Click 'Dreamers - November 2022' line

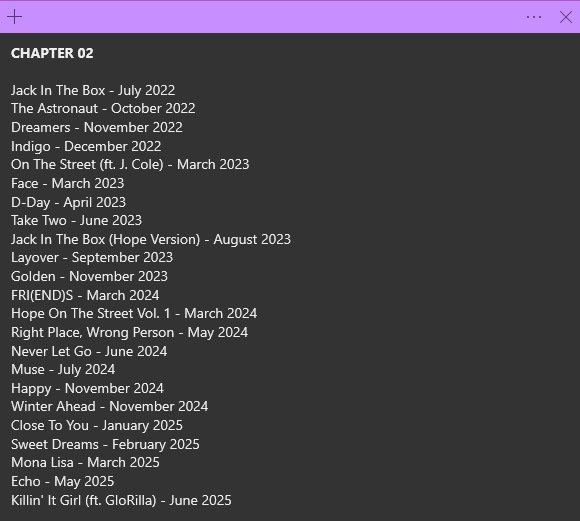[97, 128]
